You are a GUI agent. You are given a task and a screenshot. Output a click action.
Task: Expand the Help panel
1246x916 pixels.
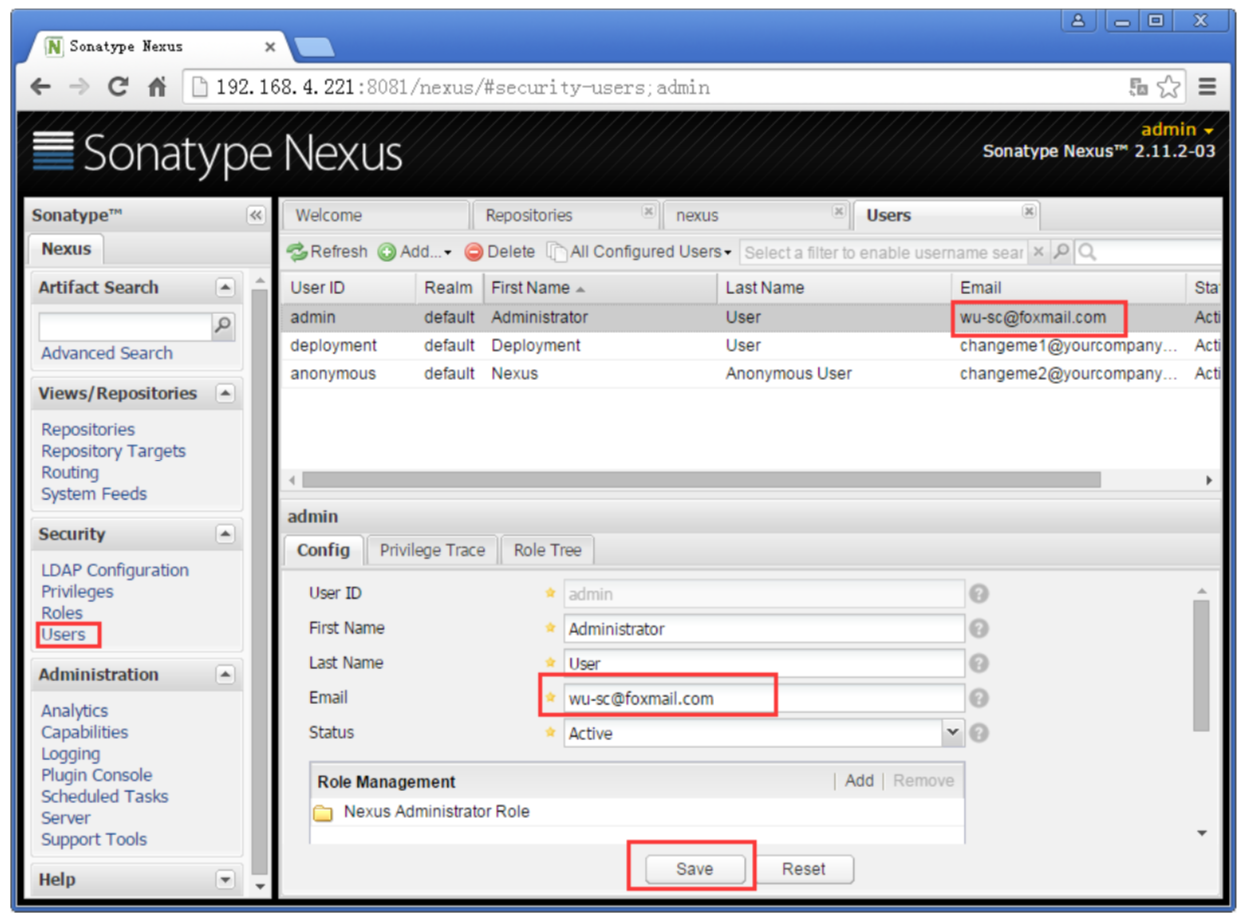click(226, 880)
